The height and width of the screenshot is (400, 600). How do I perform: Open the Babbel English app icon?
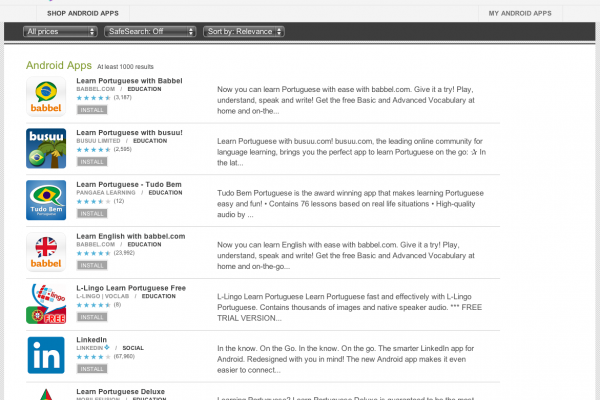(x=46, y=252)
